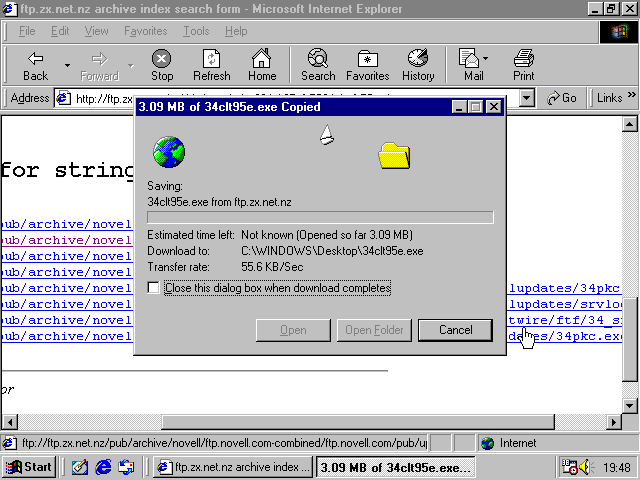
Task: Open the Windows Start menu
Action: (28, 467)
